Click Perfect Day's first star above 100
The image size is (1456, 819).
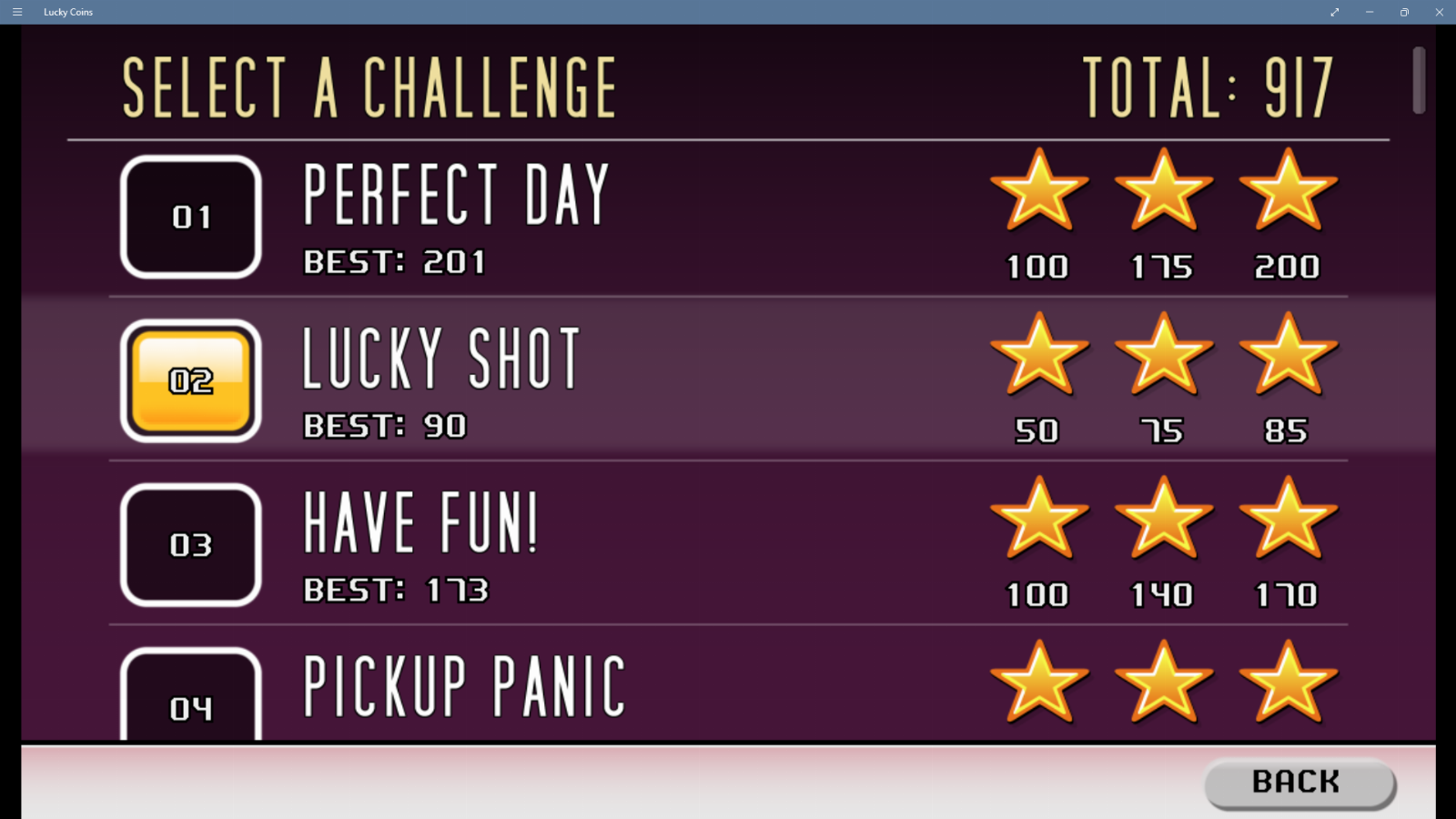click(x=1038, y=191)
